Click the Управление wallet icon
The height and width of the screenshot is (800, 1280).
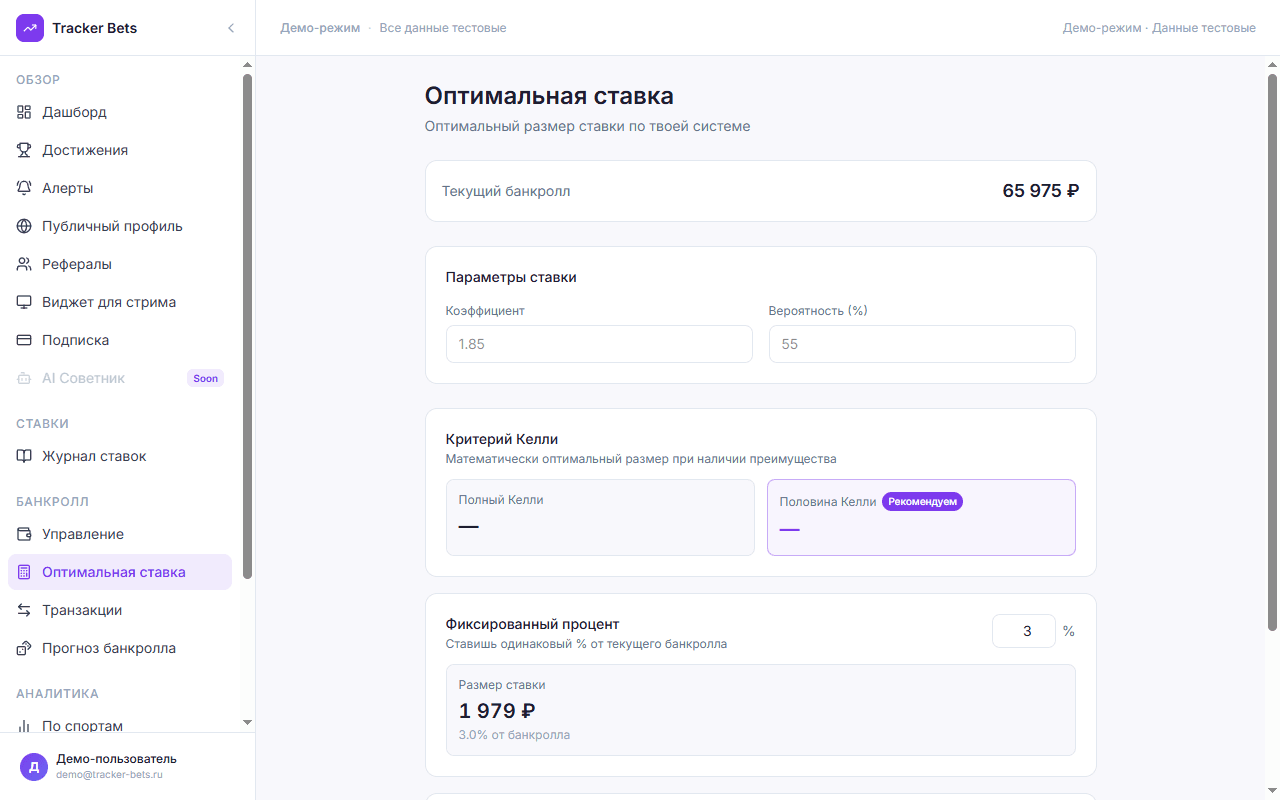[24, 534]
